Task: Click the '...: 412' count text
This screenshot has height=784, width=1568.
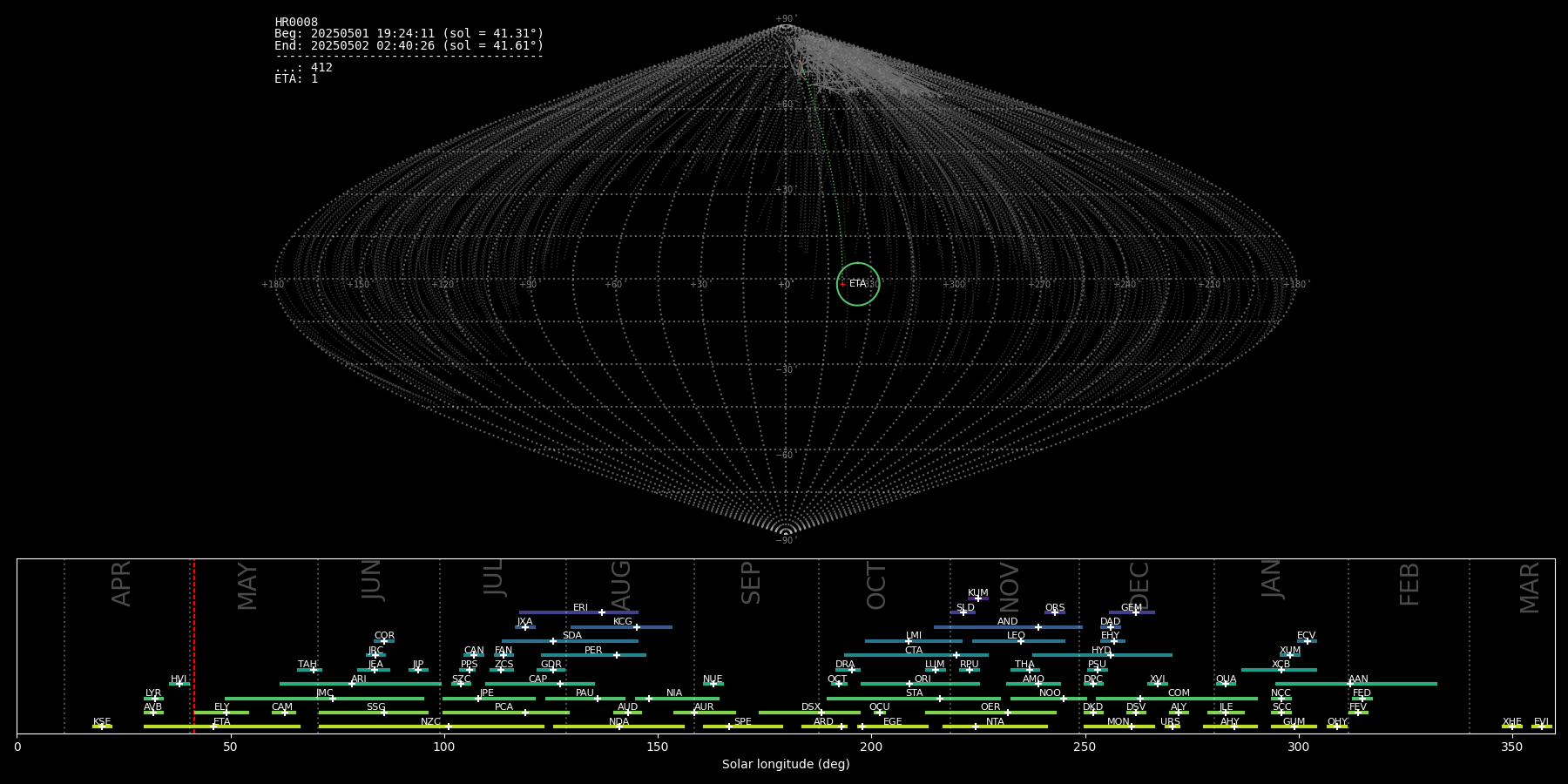Action: click(303, 67)
